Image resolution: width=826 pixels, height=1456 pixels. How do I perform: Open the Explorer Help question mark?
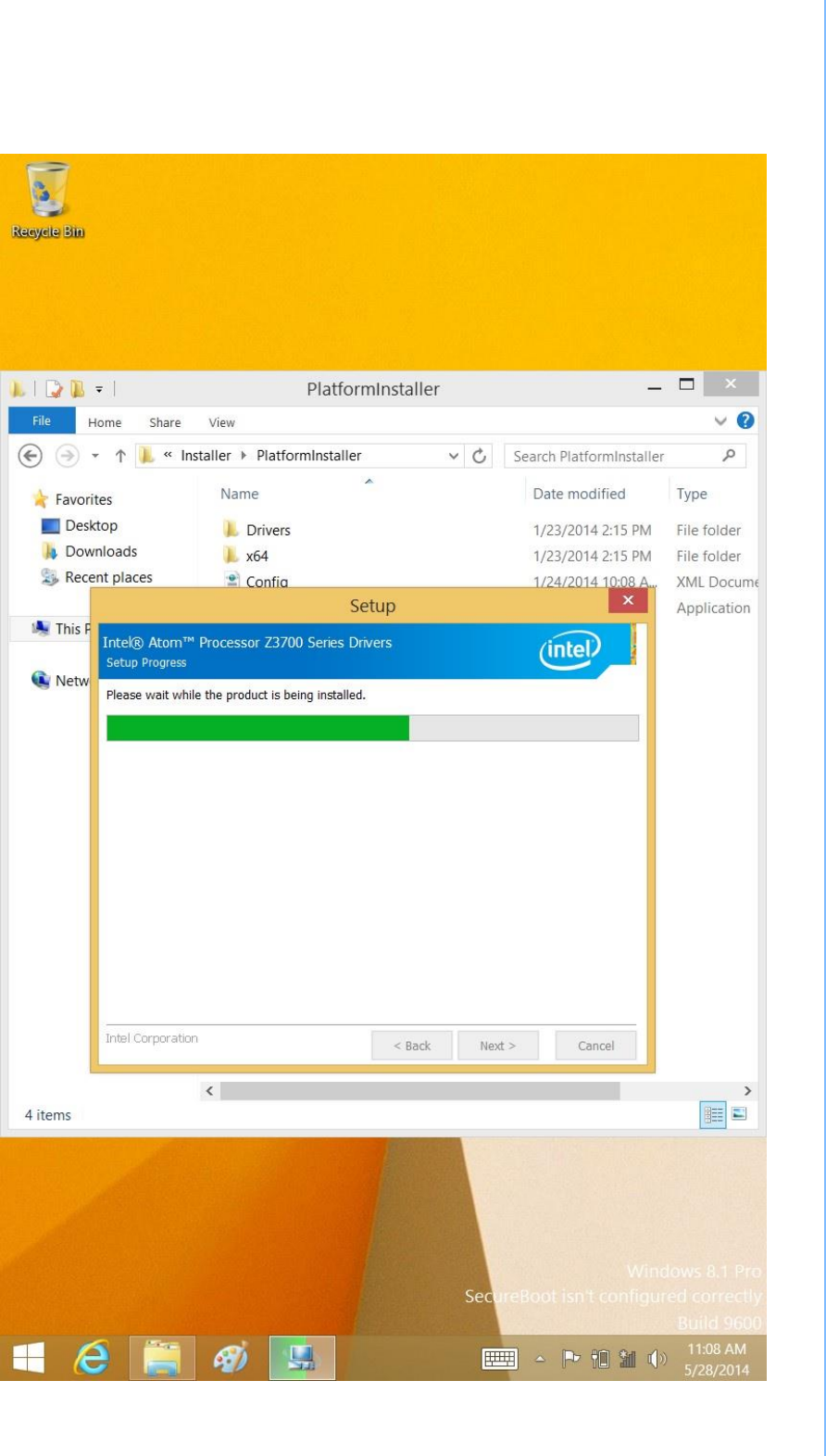[x=745, y=421]
